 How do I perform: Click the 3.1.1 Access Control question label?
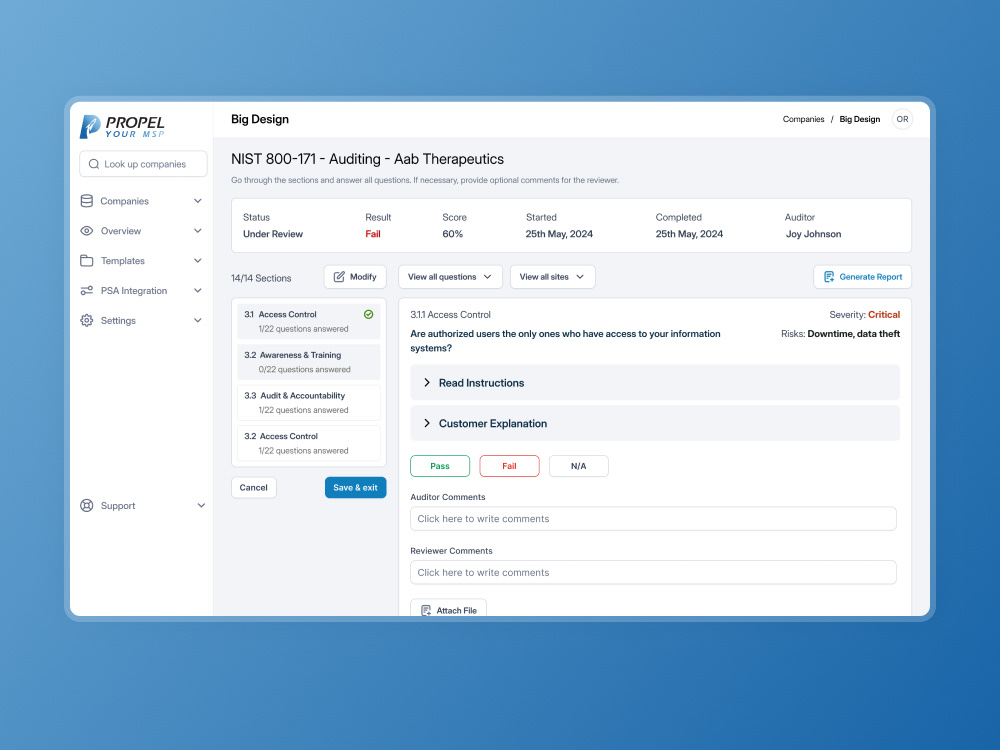[x=450, y=314]
